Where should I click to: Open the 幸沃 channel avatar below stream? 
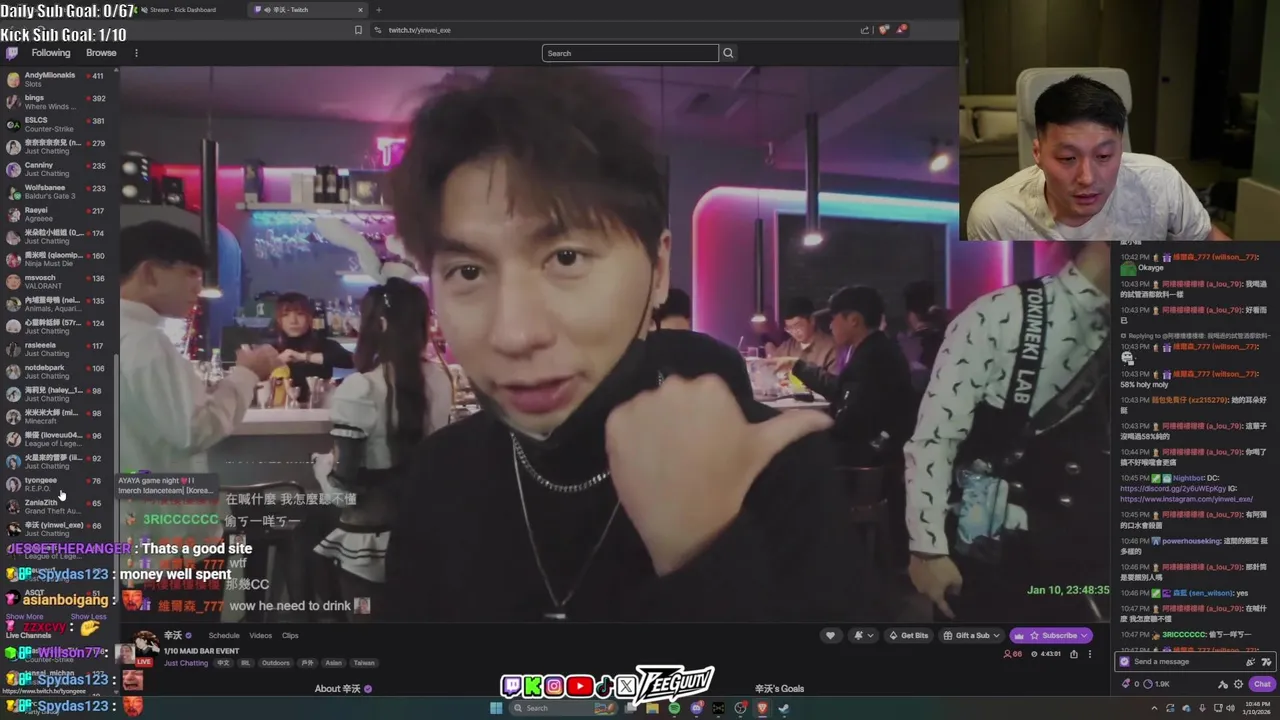[147, 643]
